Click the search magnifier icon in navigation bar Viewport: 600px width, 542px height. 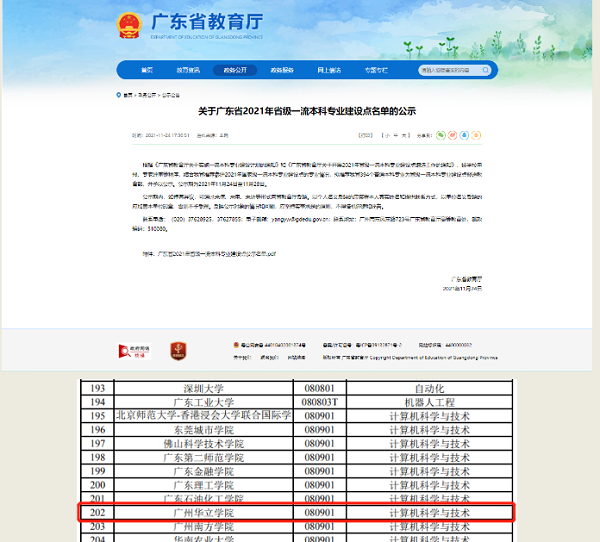485,70
